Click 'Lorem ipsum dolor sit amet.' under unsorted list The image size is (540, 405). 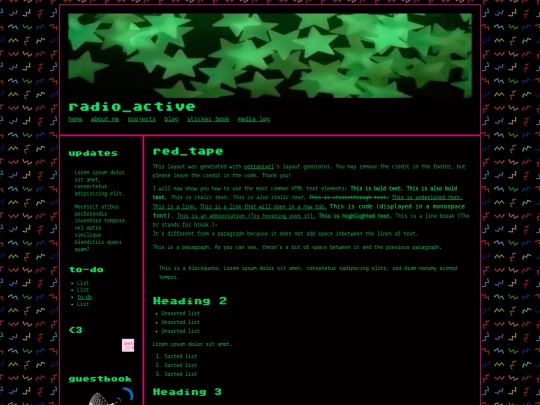point(192,344)
